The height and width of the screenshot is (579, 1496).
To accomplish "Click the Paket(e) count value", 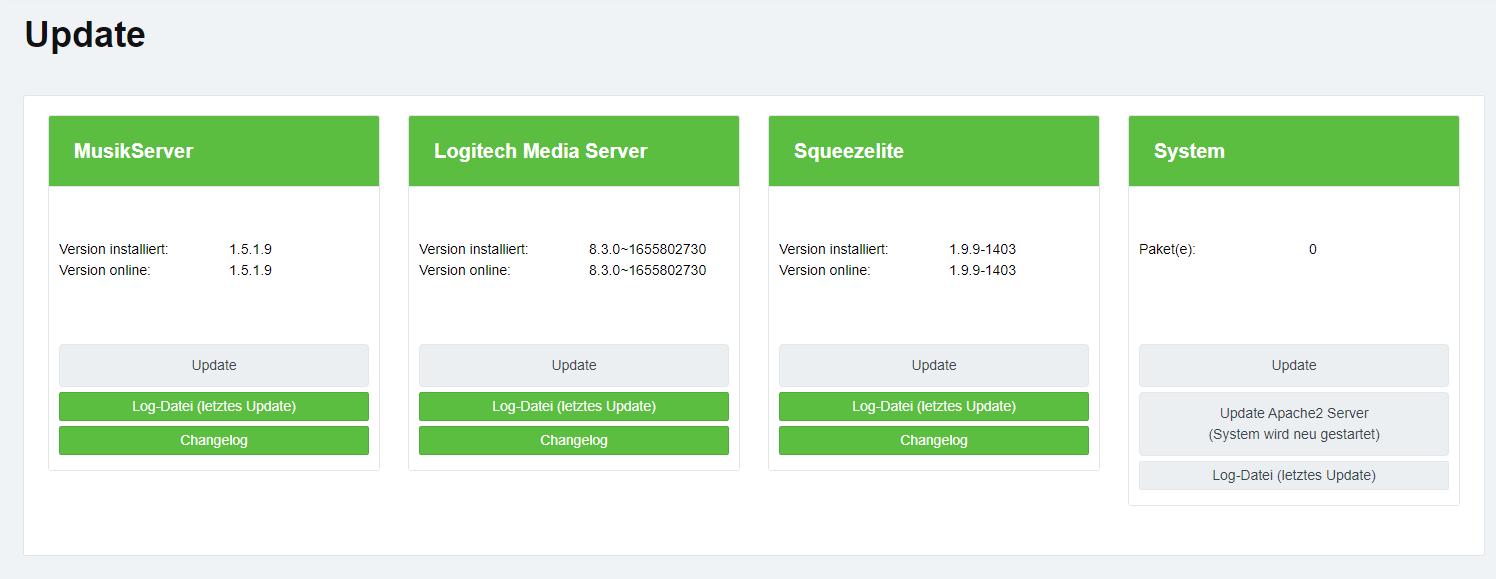I will coord(1313,249).
